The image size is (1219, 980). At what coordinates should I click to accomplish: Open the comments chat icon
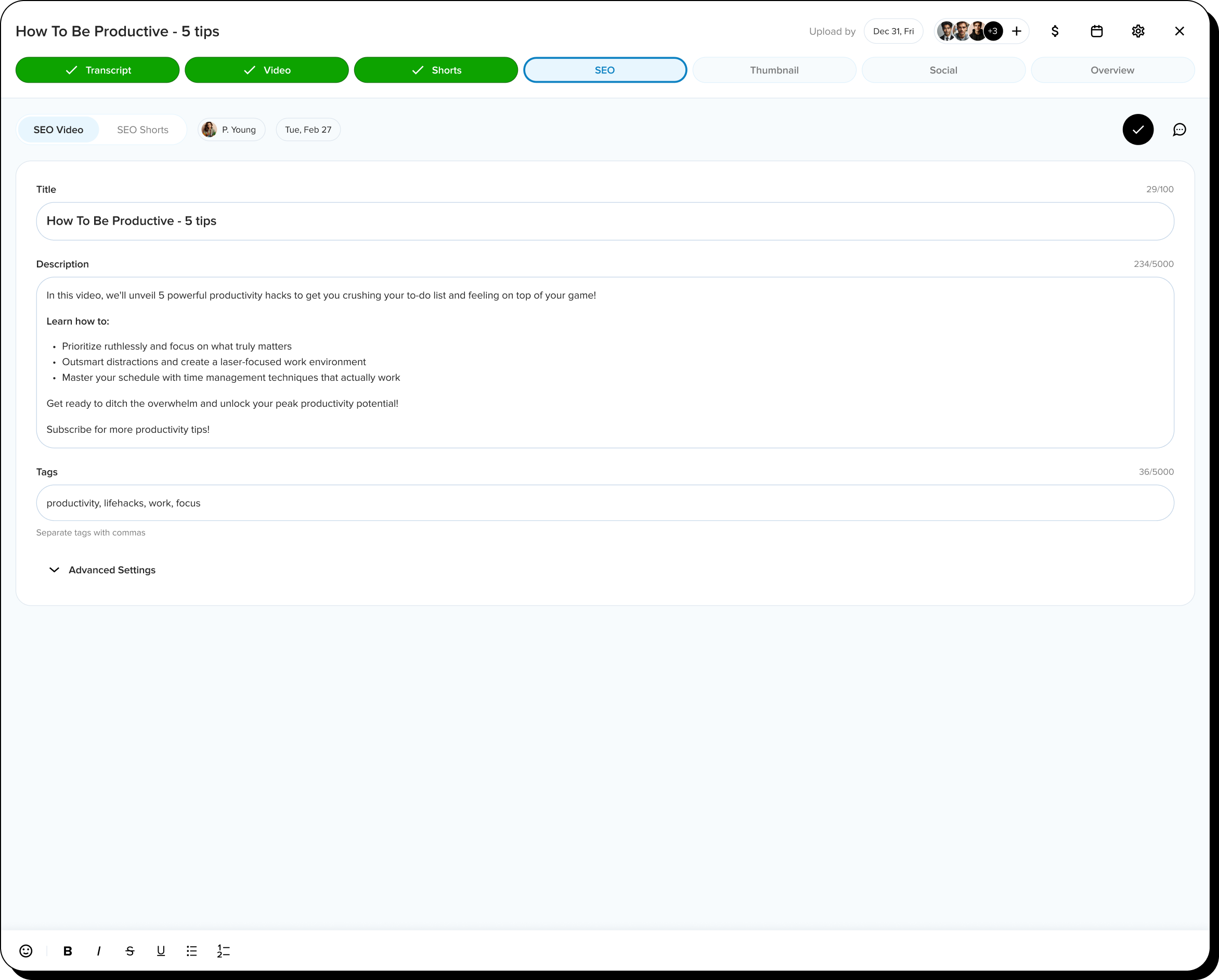(1179, 130)
